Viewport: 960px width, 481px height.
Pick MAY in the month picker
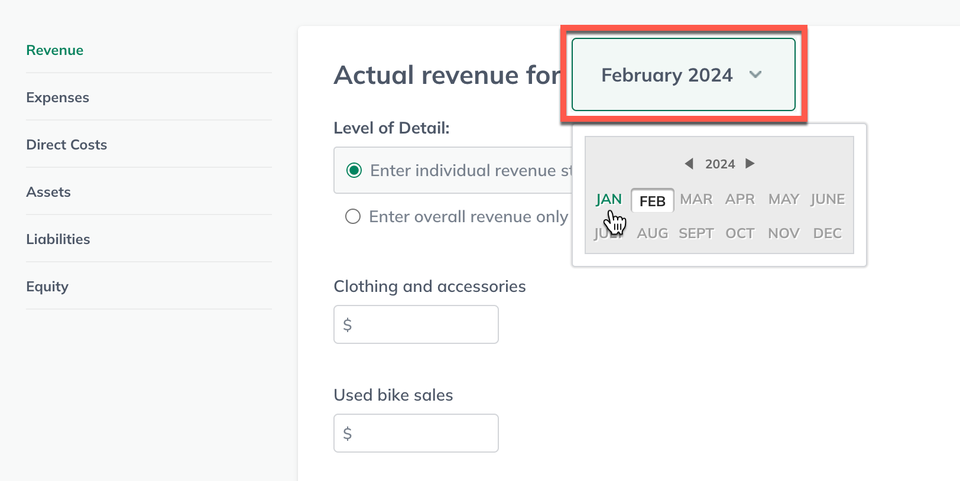point(784,199)
